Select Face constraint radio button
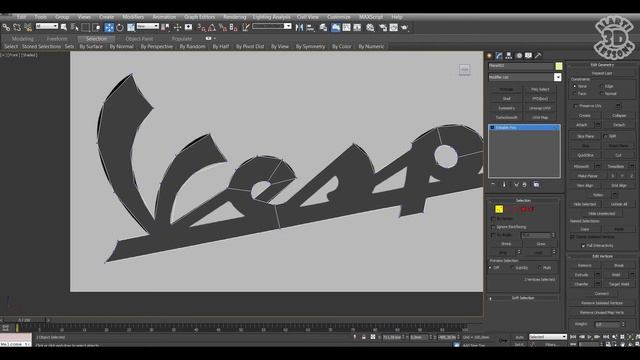 [575, 94]
